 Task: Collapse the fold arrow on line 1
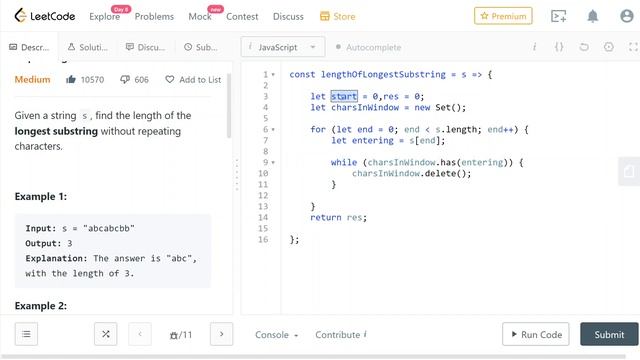273,75
